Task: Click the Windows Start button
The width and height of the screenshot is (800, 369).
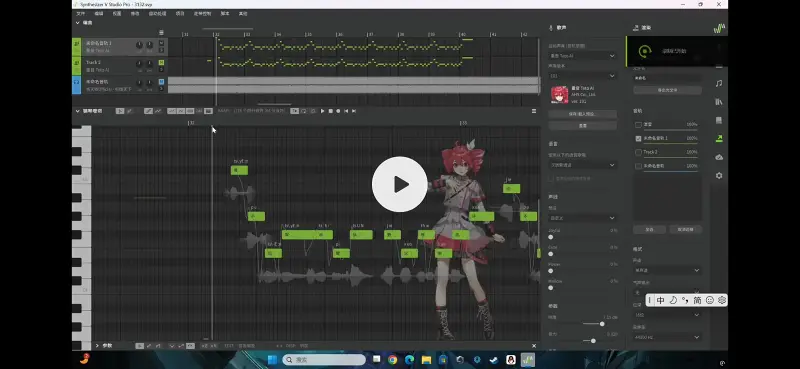Action: [272, 360]
